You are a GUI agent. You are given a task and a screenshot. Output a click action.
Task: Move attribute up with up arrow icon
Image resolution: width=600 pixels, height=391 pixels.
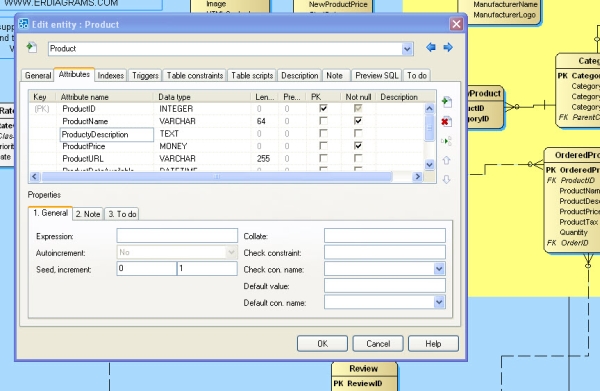446,160
